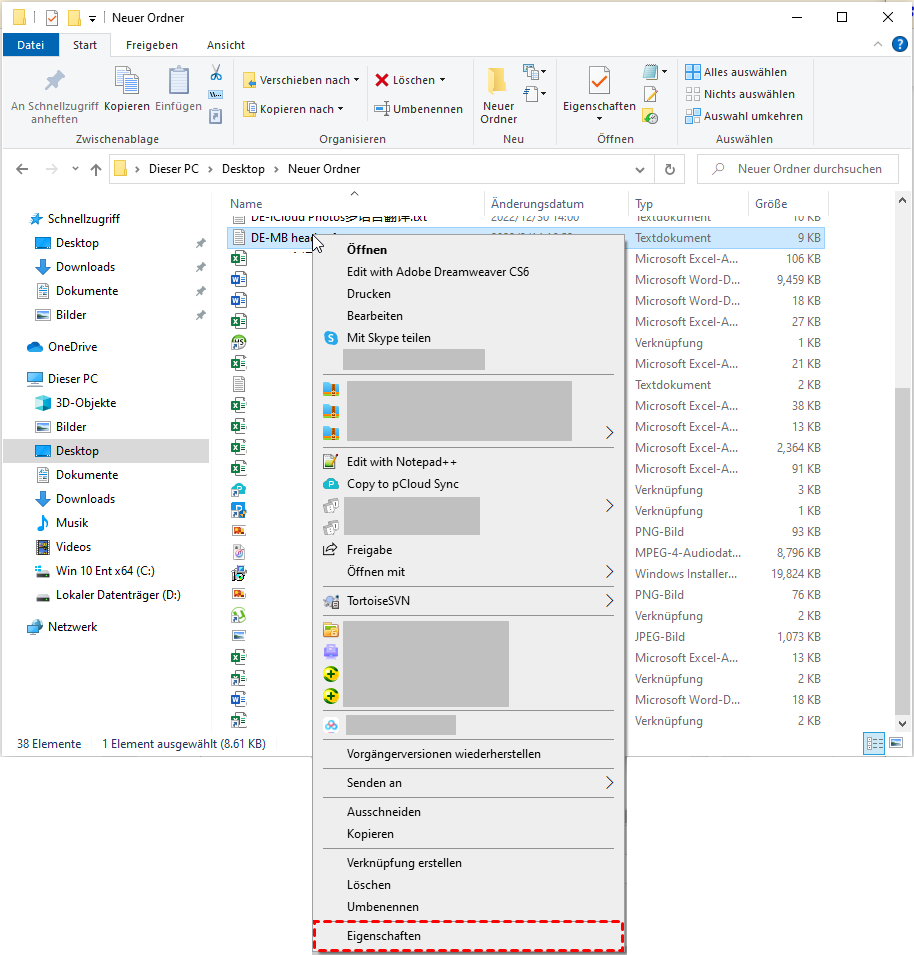
Task: Click Copy to pCloud Sync
Action: (468, 484)
